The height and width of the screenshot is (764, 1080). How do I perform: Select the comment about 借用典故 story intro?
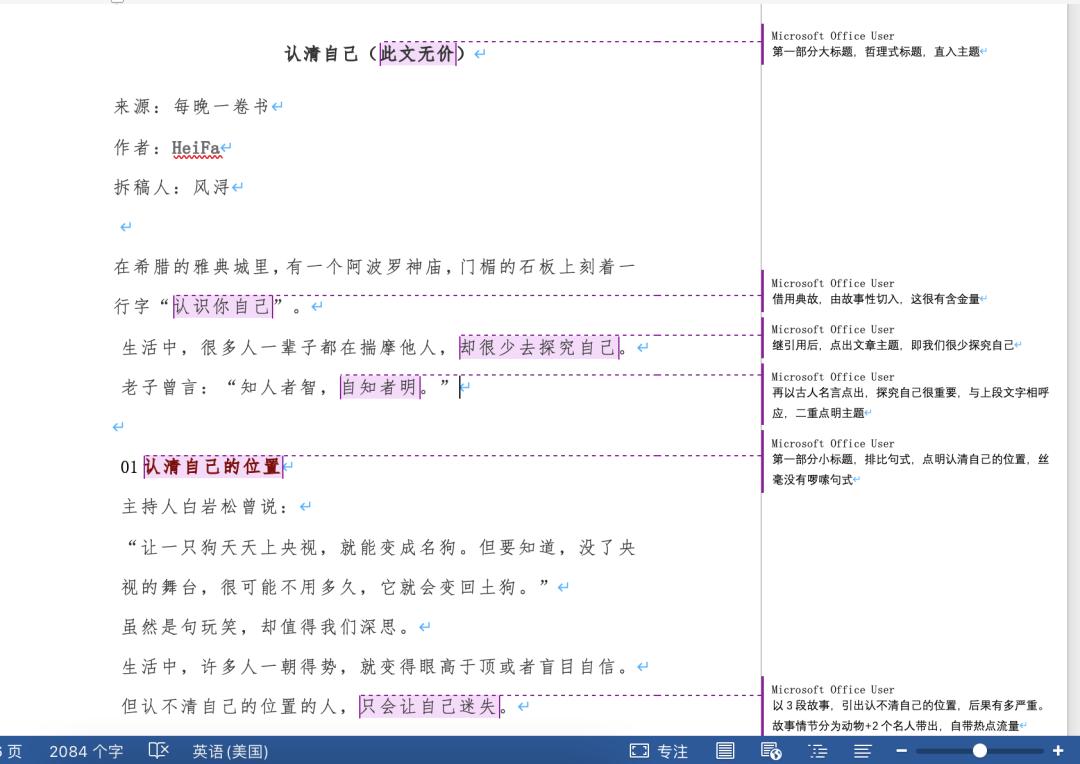coord(900,291)
